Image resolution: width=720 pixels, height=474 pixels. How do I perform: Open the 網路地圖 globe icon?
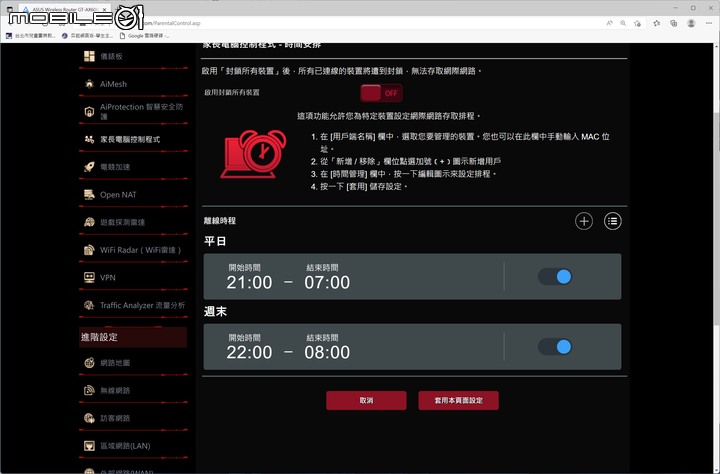(89, 363)
